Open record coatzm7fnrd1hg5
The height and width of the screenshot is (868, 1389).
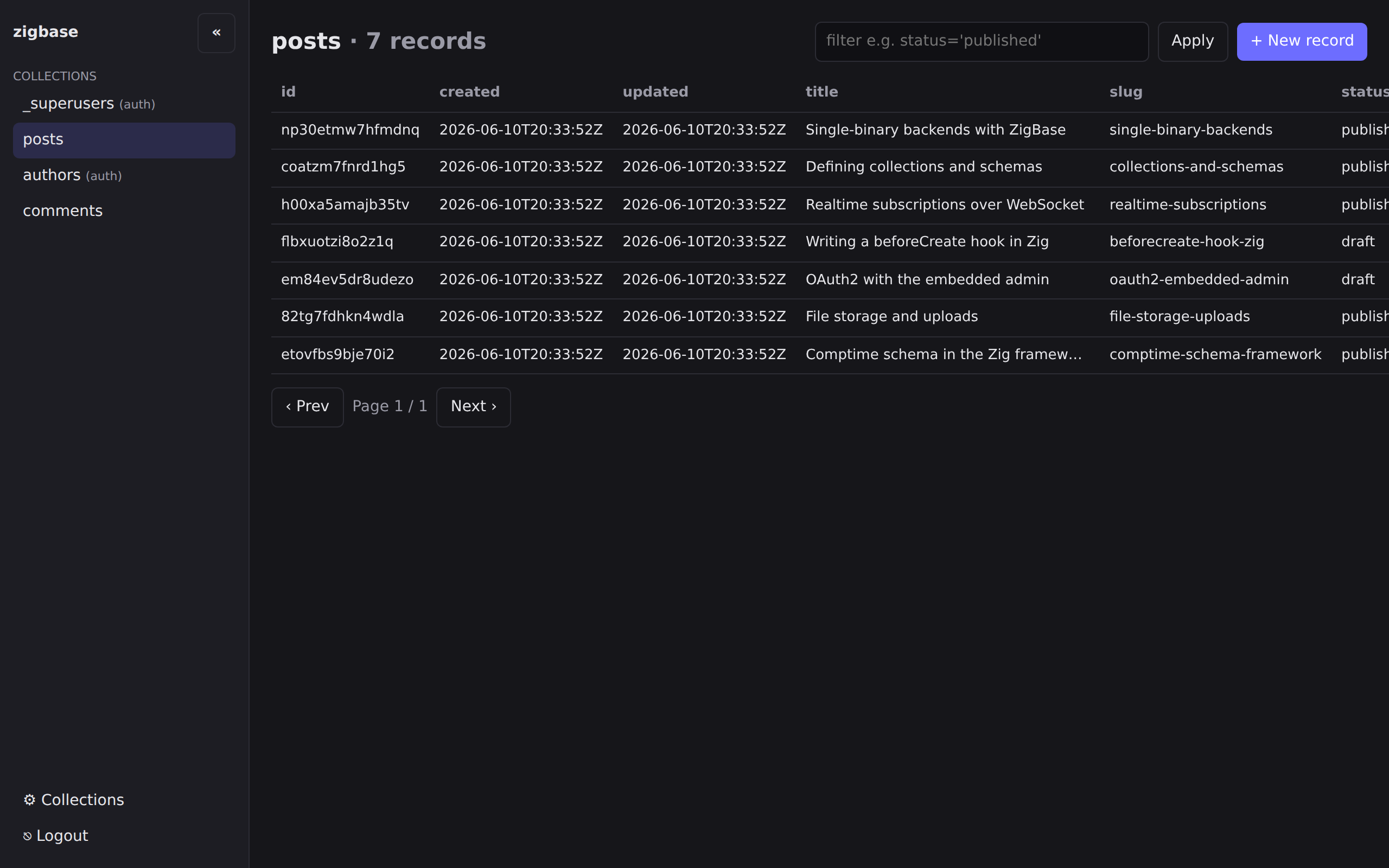343,167
